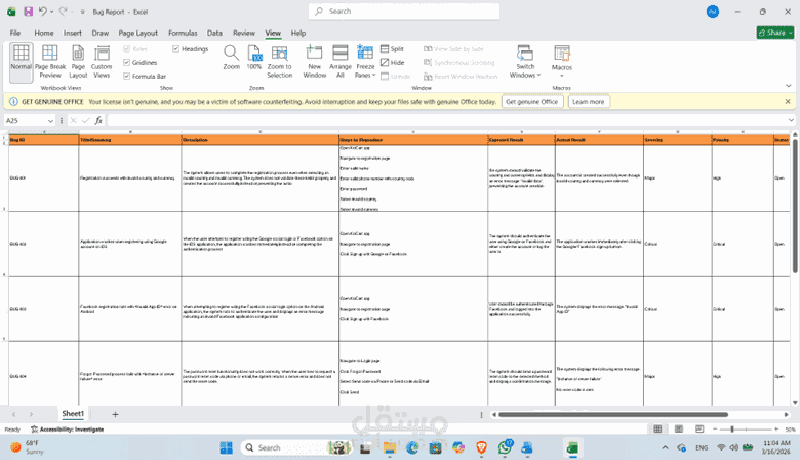
Task: Open the Help tab
Action: [x=298, y=33]
